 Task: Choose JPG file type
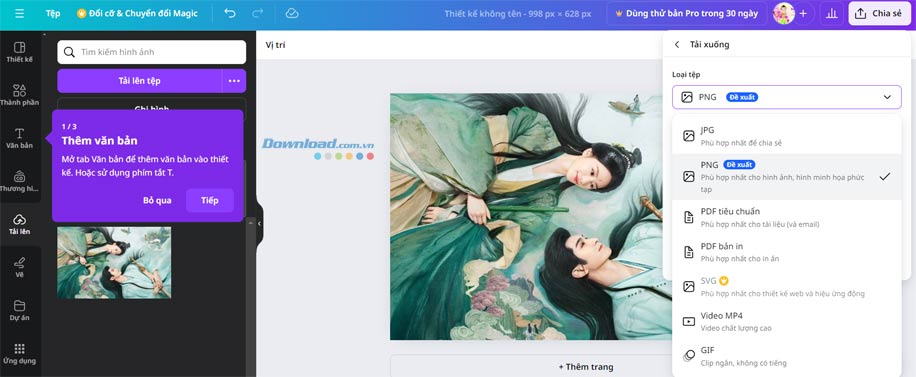point(786,136)
